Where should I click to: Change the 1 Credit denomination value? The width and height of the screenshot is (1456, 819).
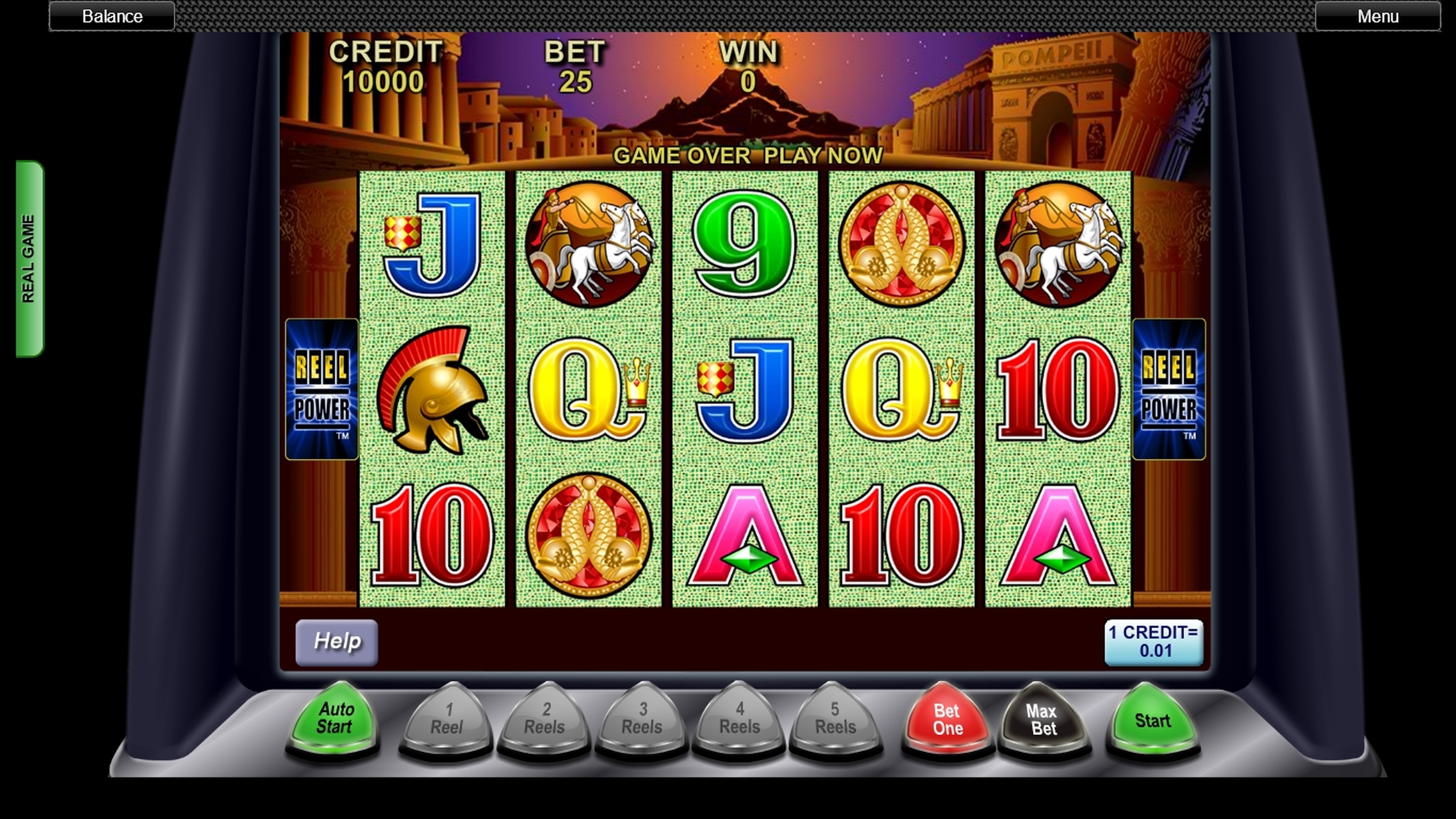coord(1153,642)
